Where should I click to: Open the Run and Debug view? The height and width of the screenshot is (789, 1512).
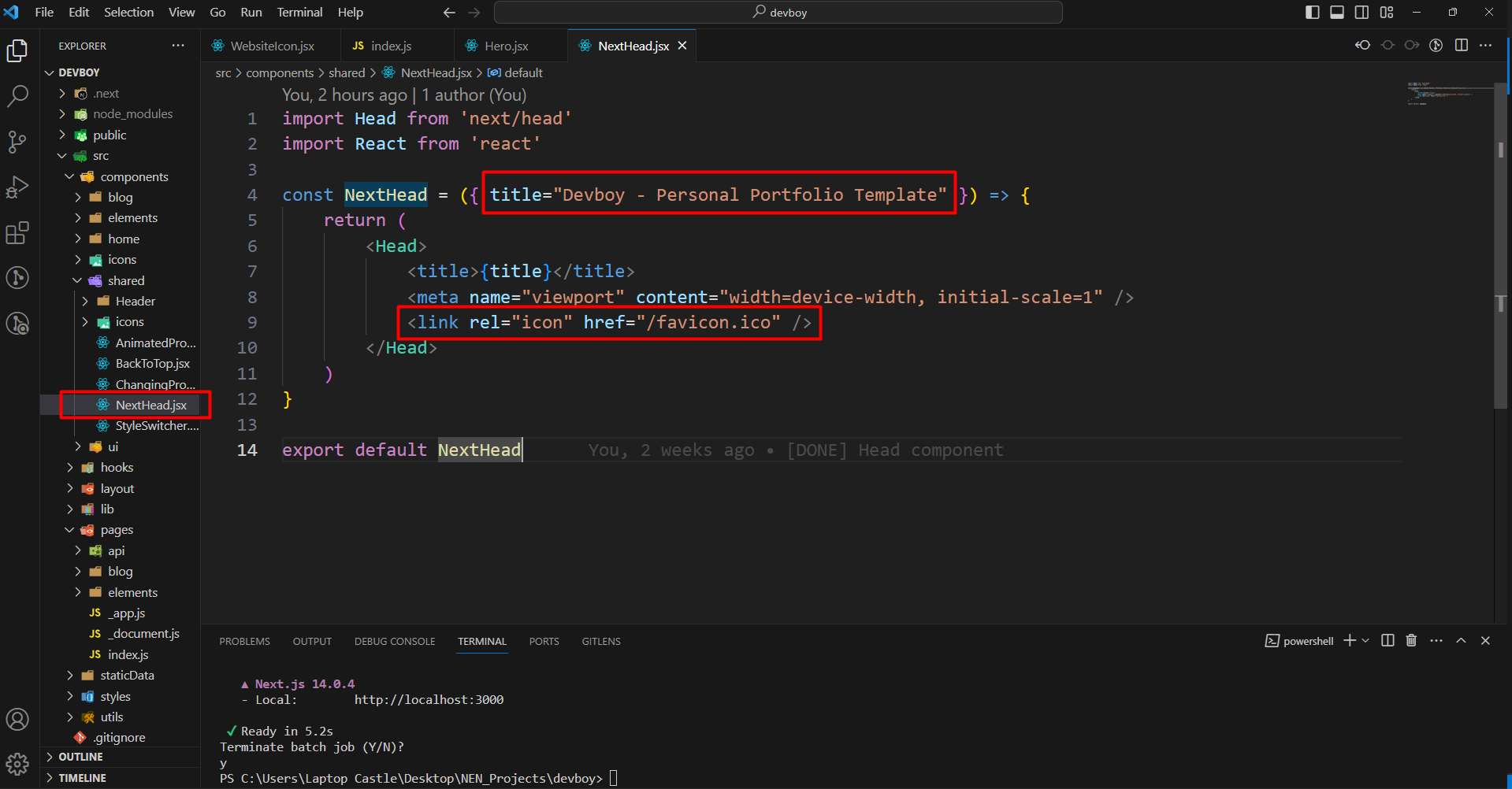click(17, 187)
